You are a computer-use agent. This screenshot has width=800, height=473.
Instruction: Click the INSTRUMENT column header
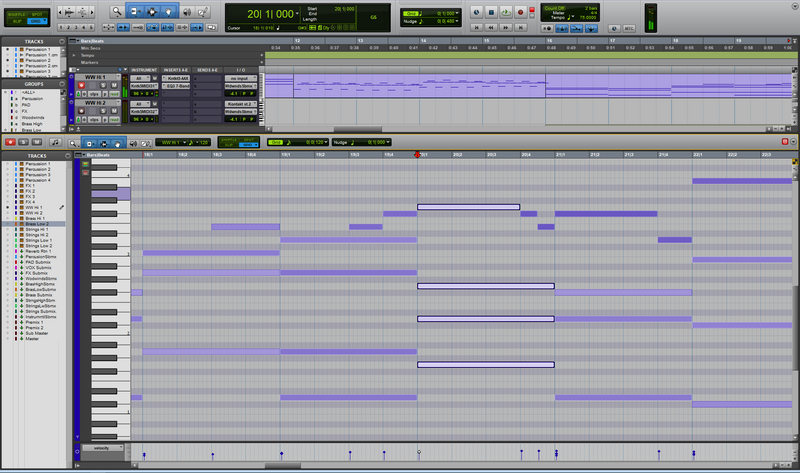coord(144,70)
